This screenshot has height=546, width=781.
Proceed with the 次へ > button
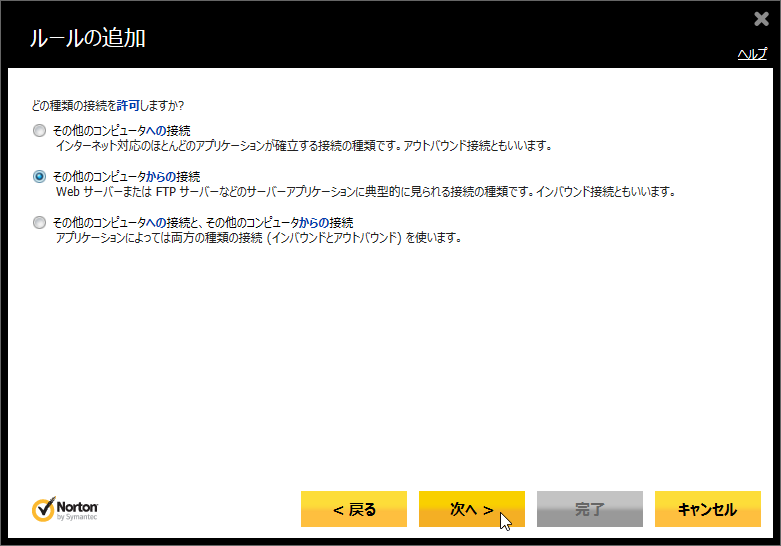click(x=472, y=509)
